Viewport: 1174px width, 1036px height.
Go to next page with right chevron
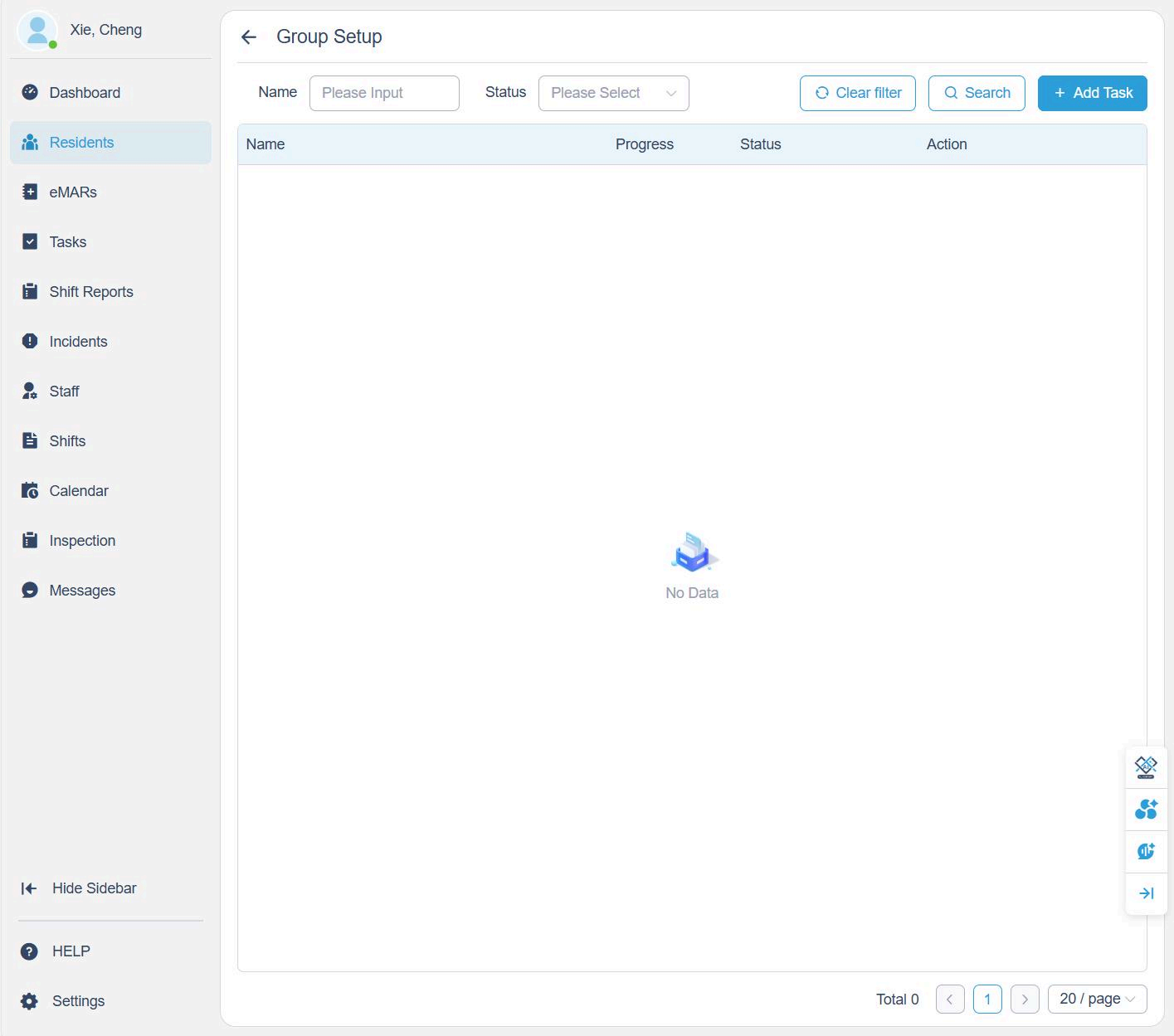[1025, 999]
